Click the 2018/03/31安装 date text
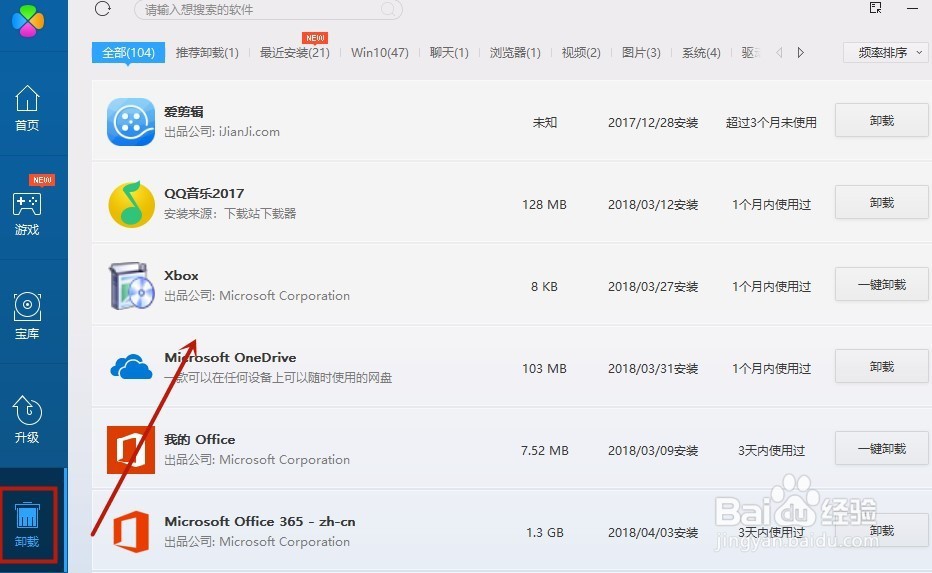Screen dimensions: 932x573 653,369
